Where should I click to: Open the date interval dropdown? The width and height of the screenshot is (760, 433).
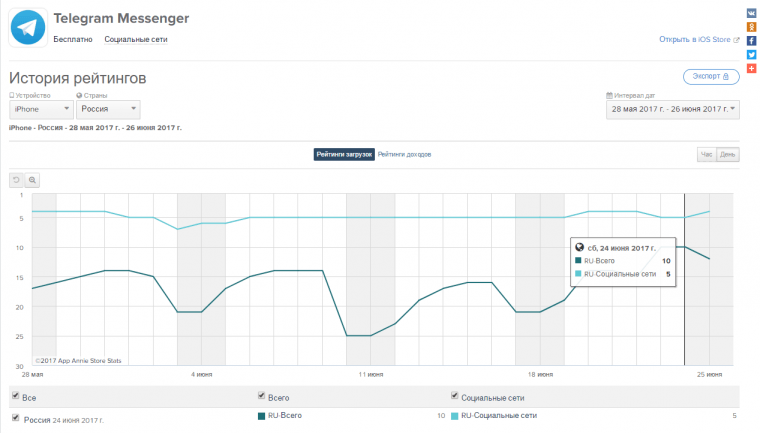pos(673,109)
